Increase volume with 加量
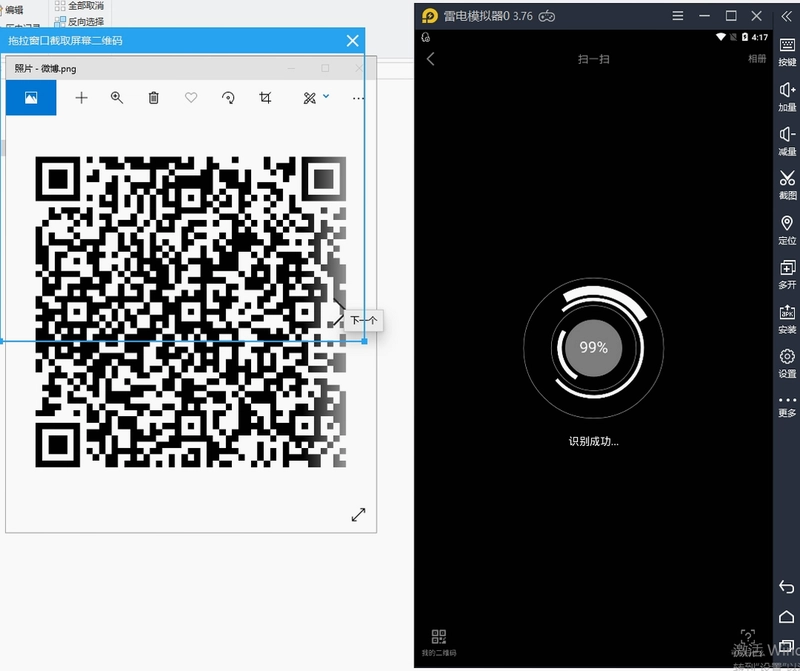Image resolution: width=800 pixels, height=671 pixels. 787,97
